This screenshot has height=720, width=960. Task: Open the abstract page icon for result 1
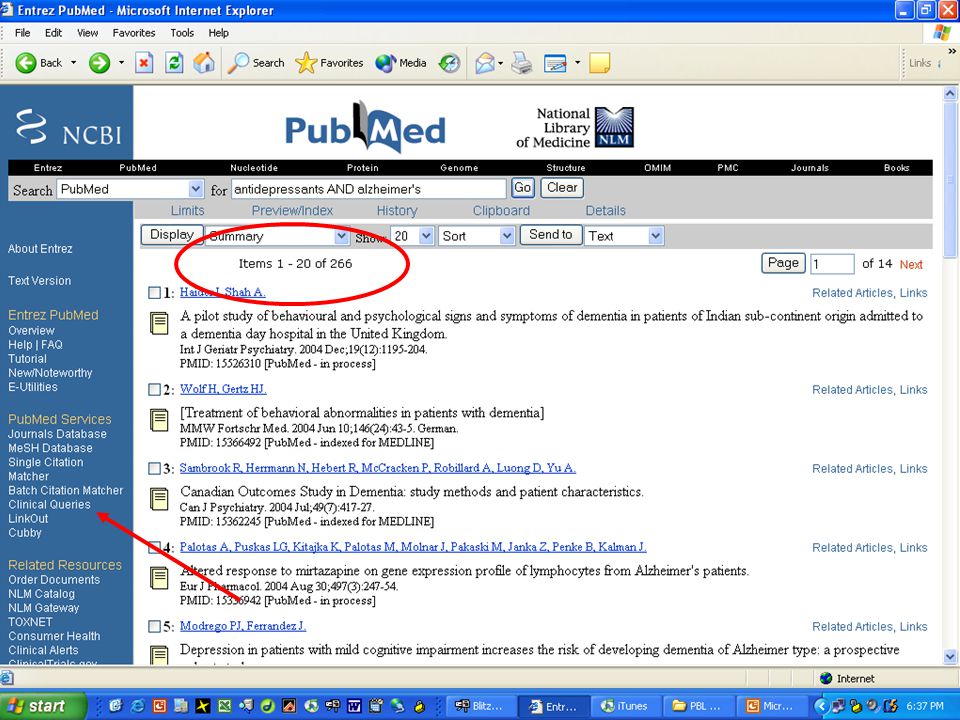(x=159, y=323)
